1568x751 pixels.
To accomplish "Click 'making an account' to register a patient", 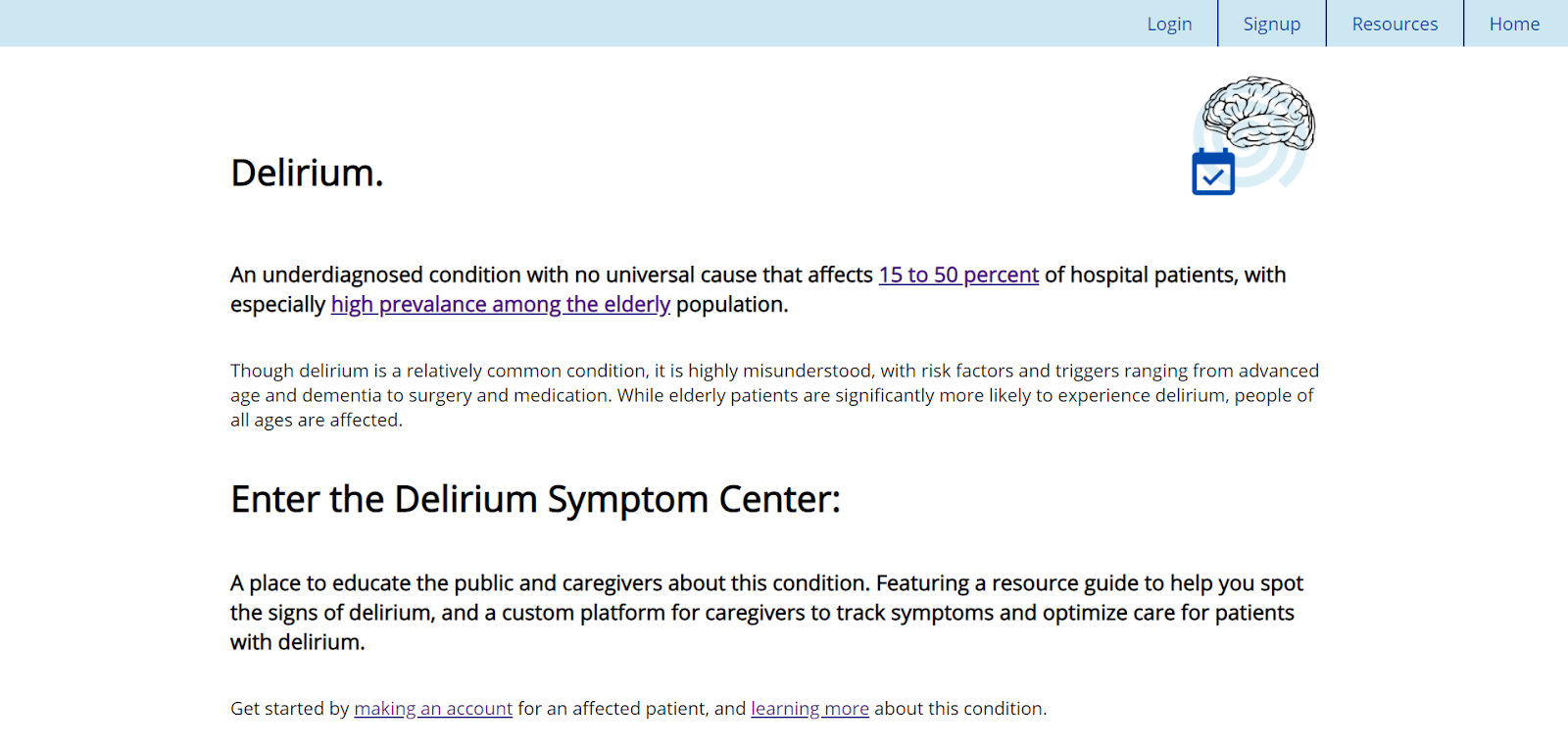I will coord(432,708).
